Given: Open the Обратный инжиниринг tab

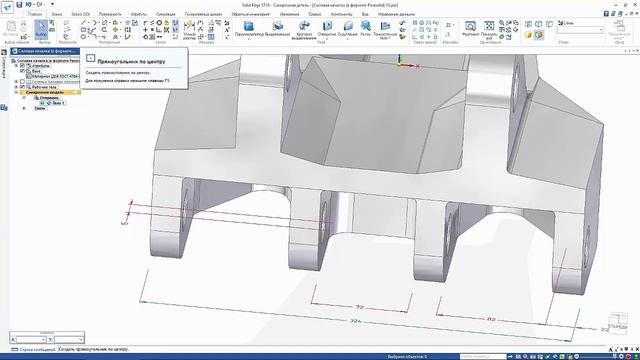Looking at the screenshot, I should pos(251,14).
